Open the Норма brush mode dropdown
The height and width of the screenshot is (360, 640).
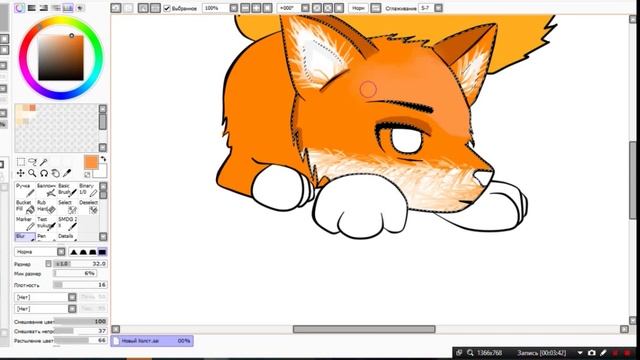pyautogui.click(x=61, y=252)
